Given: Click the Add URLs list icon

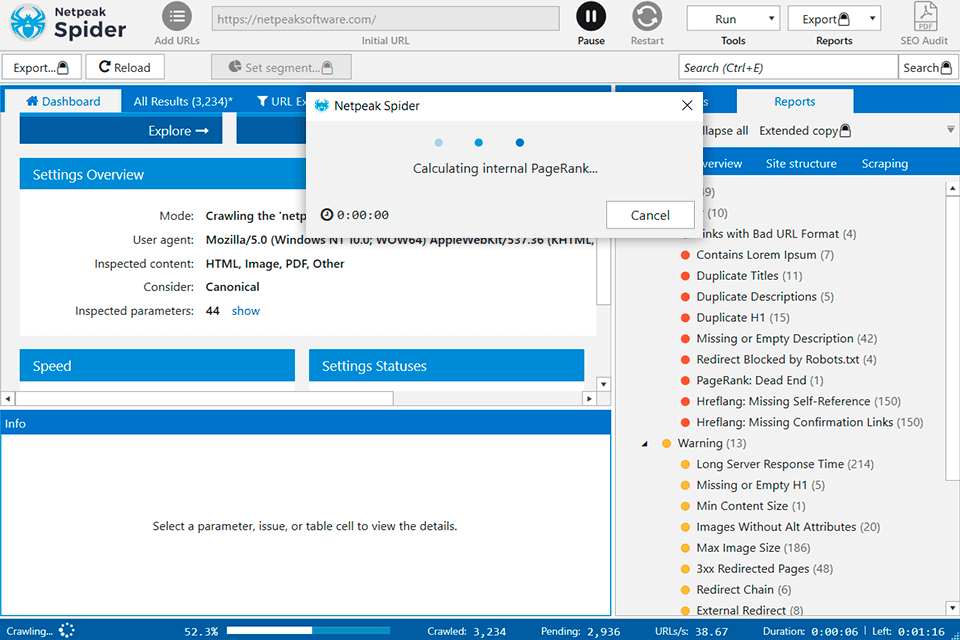Looking at the screenshot, I should (177, 17).
